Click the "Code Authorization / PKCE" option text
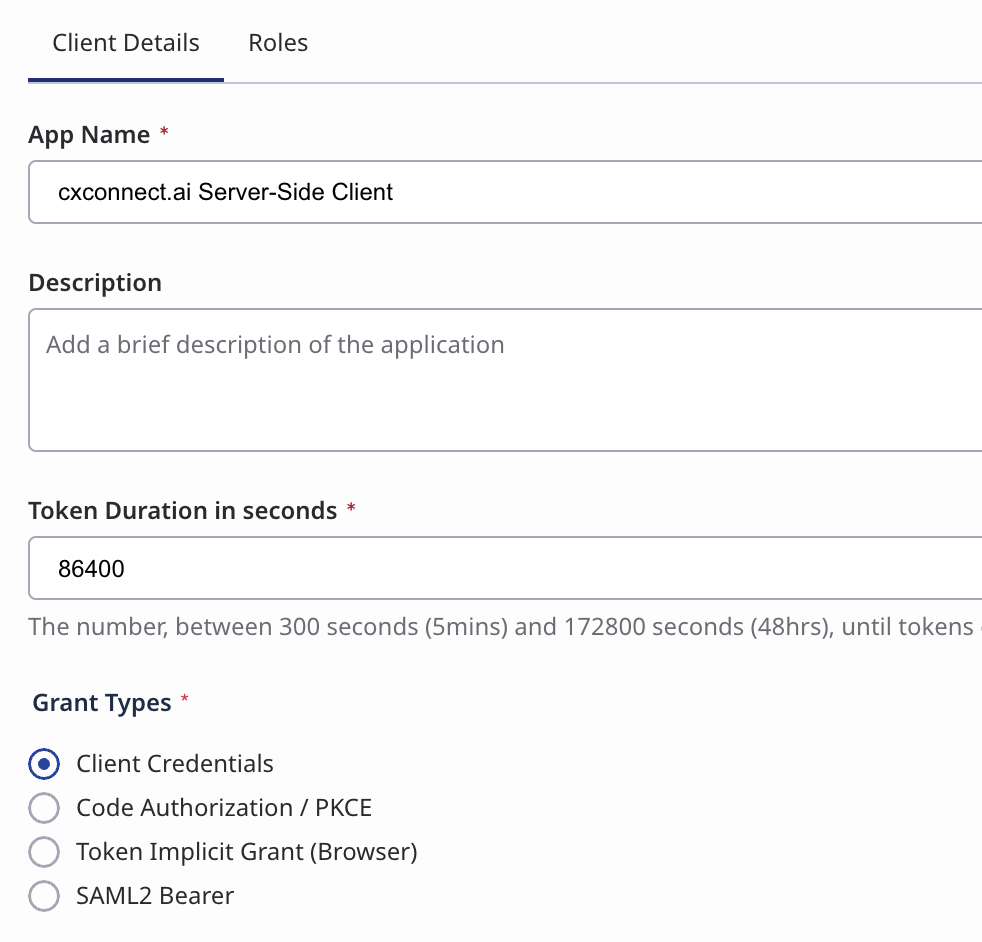 (224, 808)
